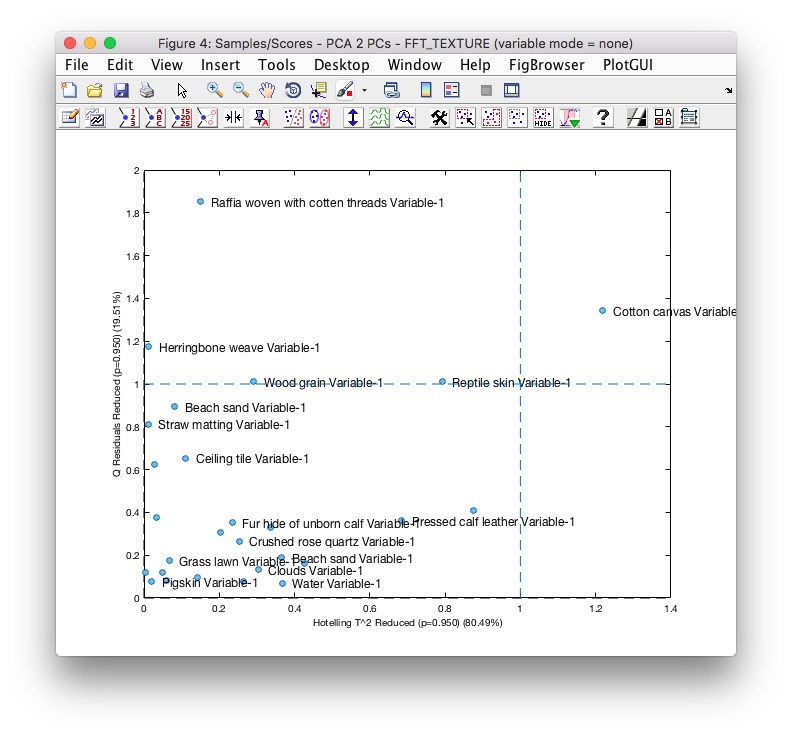Click the hammer and wrench tools icon
The width and height of the screenshot is (792, 736).
[x=439, y=117]
